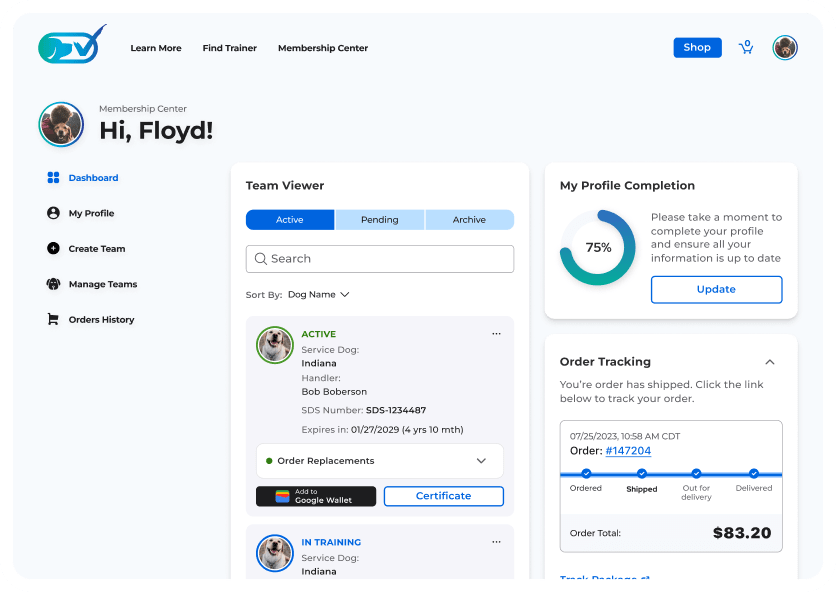Open the shopping cart icon
The height and width of the screenshot is (592, 836).
pos(746,47)
